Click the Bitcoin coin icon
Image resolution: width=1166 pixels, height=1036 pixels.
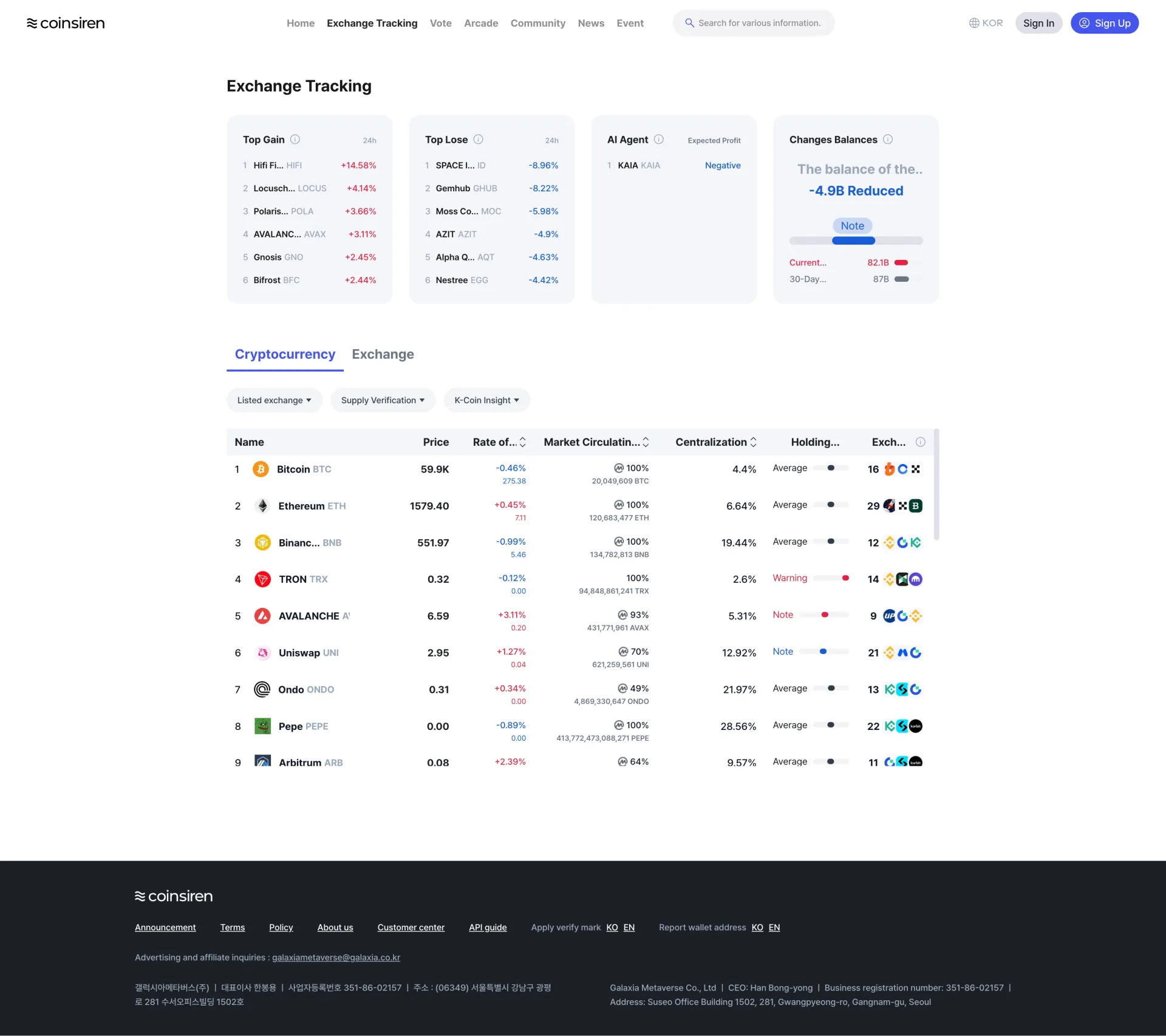[x=261, y=469]
